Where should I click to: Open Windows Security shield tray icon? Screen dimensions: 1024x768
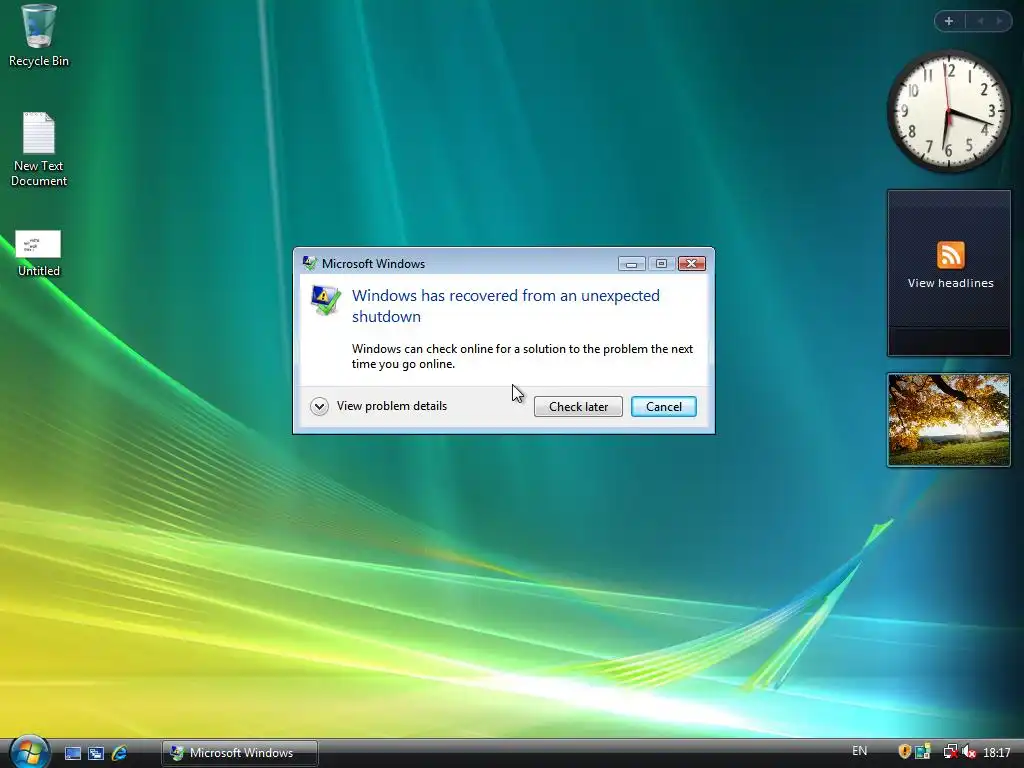click(904, 752)
